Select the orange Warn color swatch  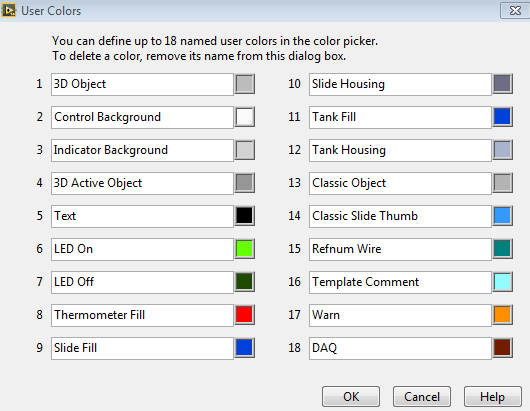click(502, 315)
